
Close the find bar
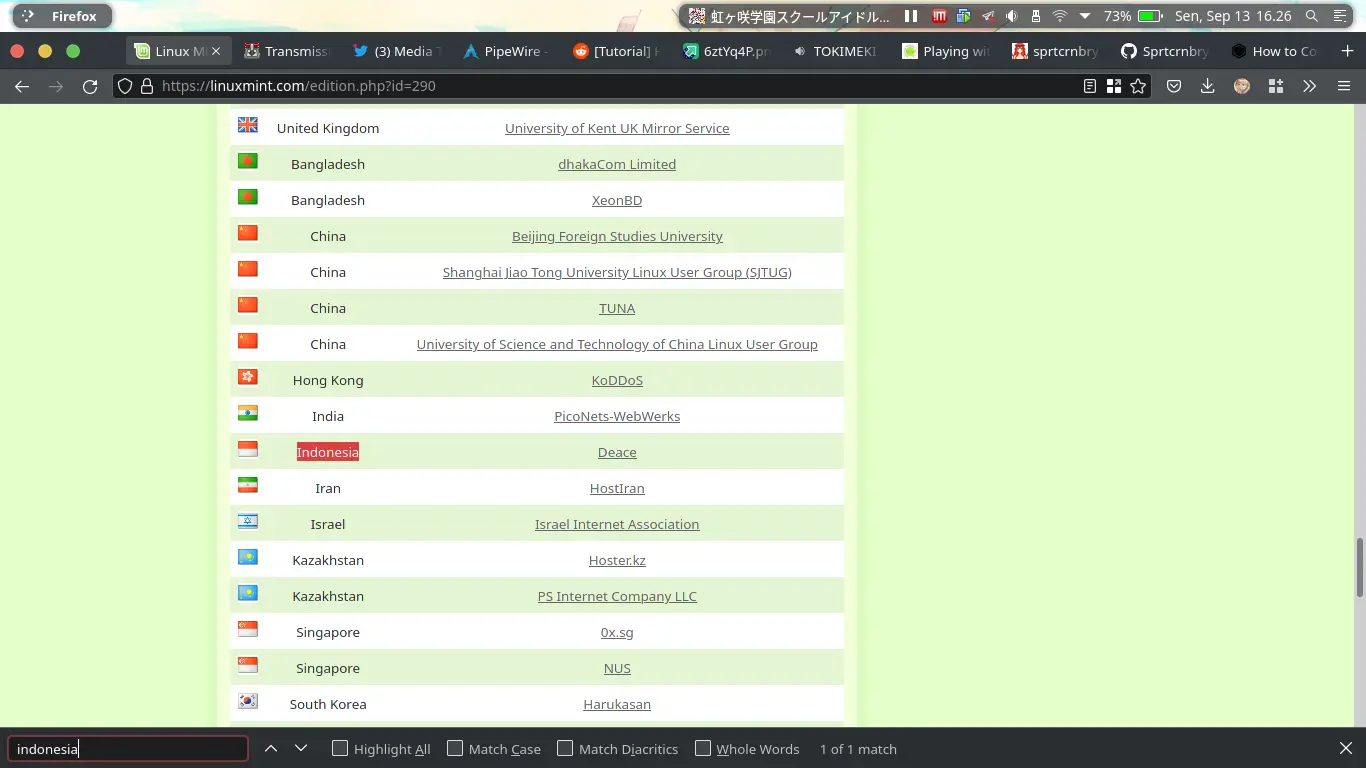coord(1346,748)
